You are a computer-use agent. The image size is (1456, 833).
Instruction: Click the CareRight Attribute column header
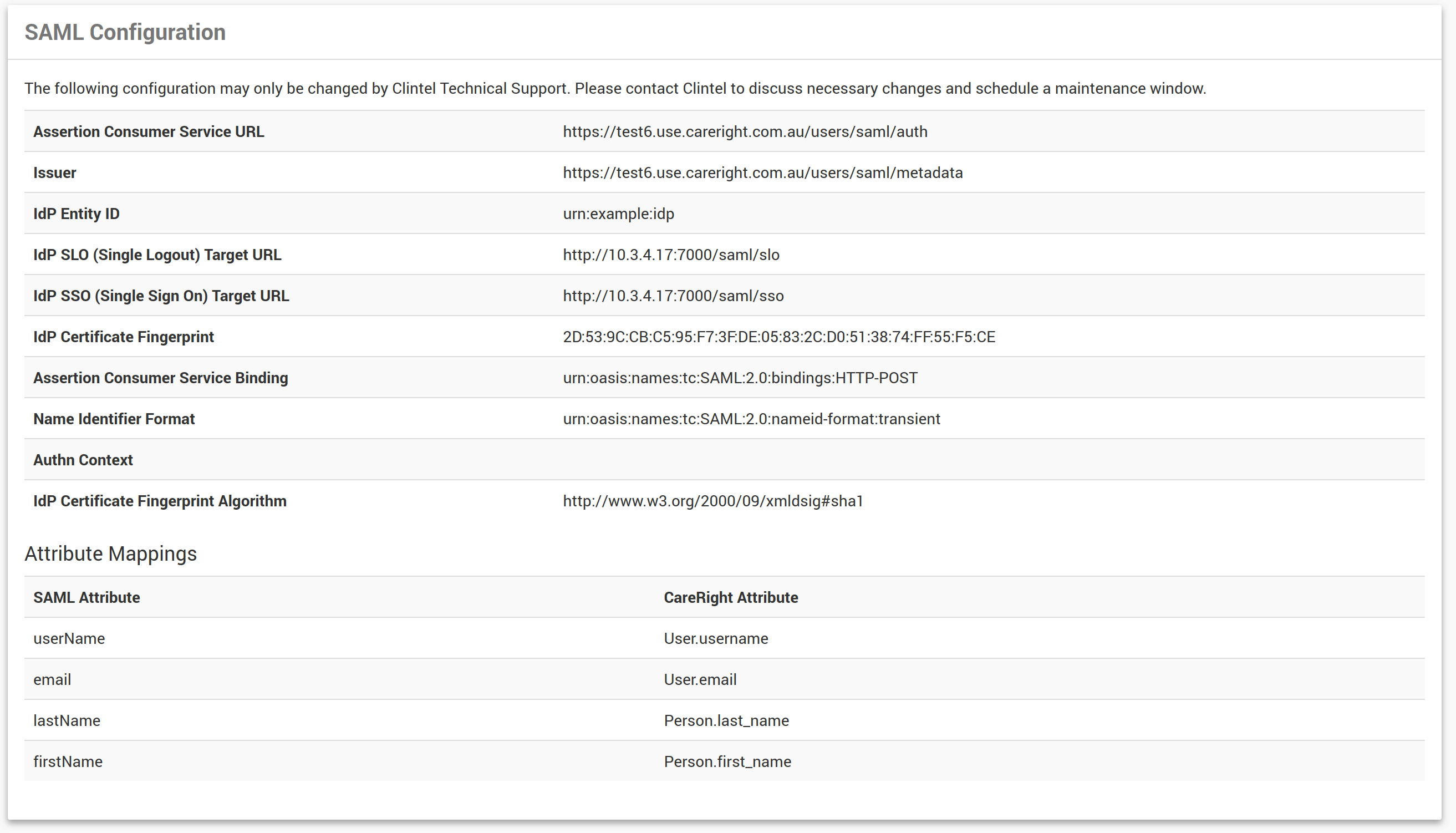pos(730,597)
